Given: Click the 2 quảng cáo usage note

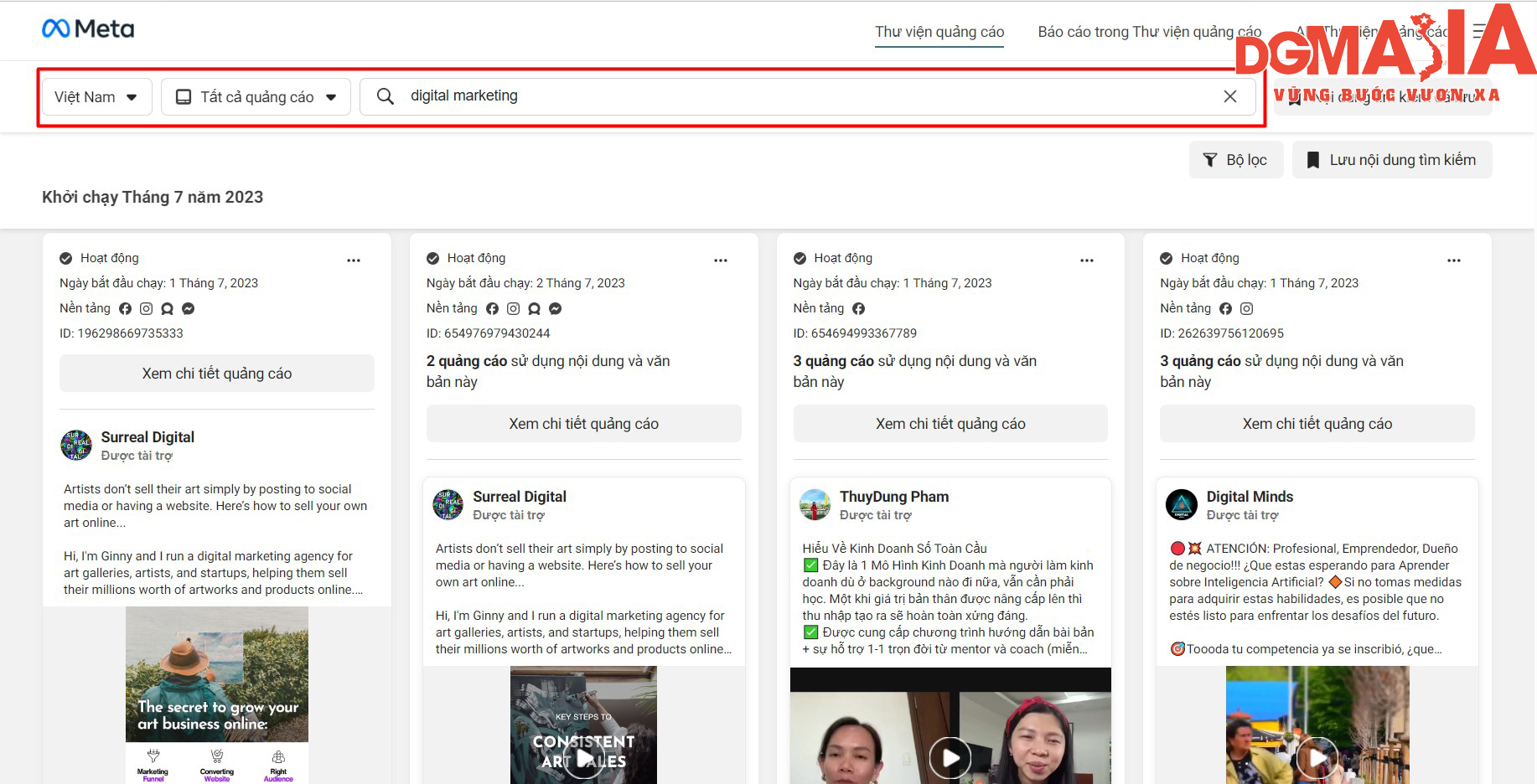Looking at the screenshot, I should coord(548,372).
